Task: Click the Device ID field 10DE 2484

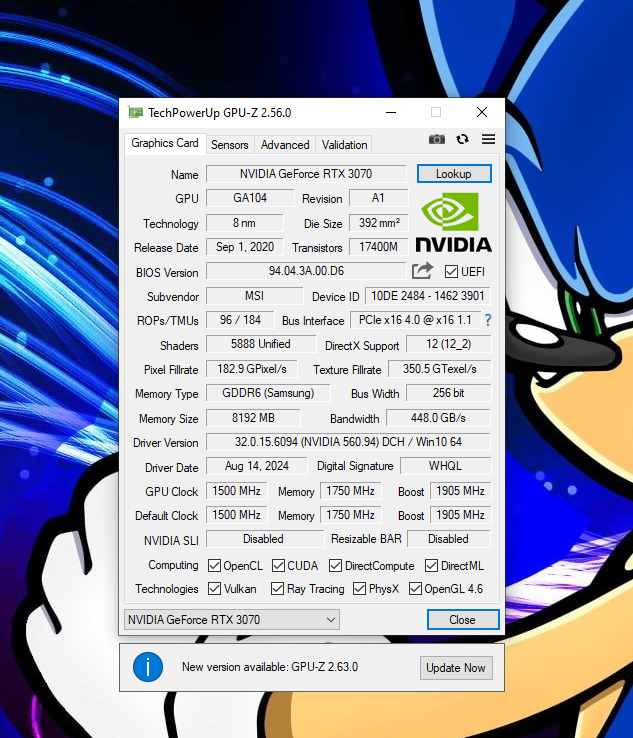Action: coord(428,296)
